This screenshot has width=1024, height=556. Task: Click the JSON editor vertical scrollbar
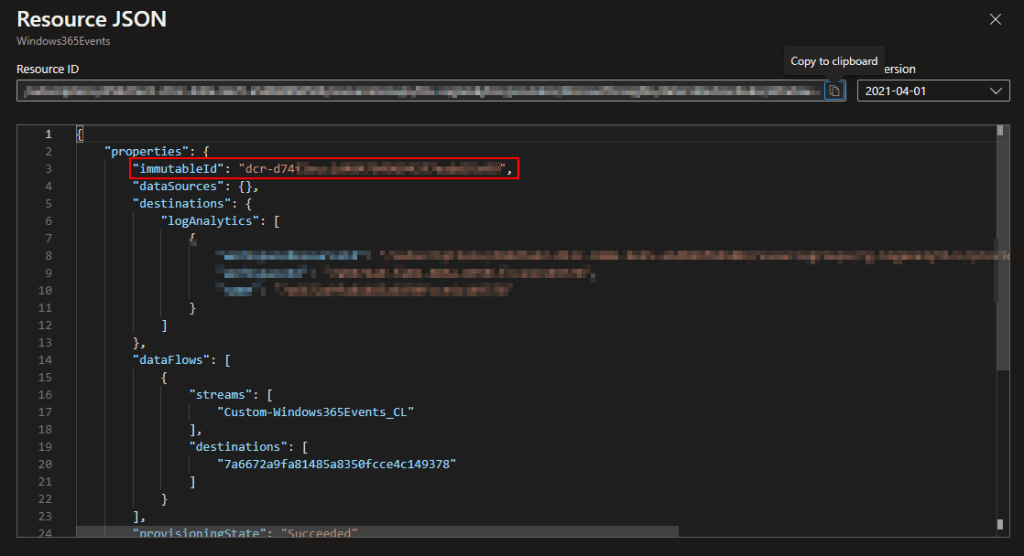point(999,268)
